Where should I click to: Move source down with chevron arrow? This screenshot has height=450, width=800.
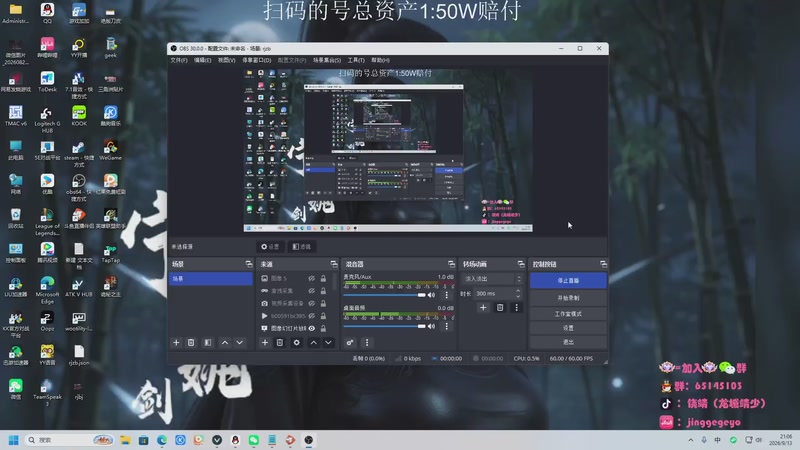pos(329,342)
